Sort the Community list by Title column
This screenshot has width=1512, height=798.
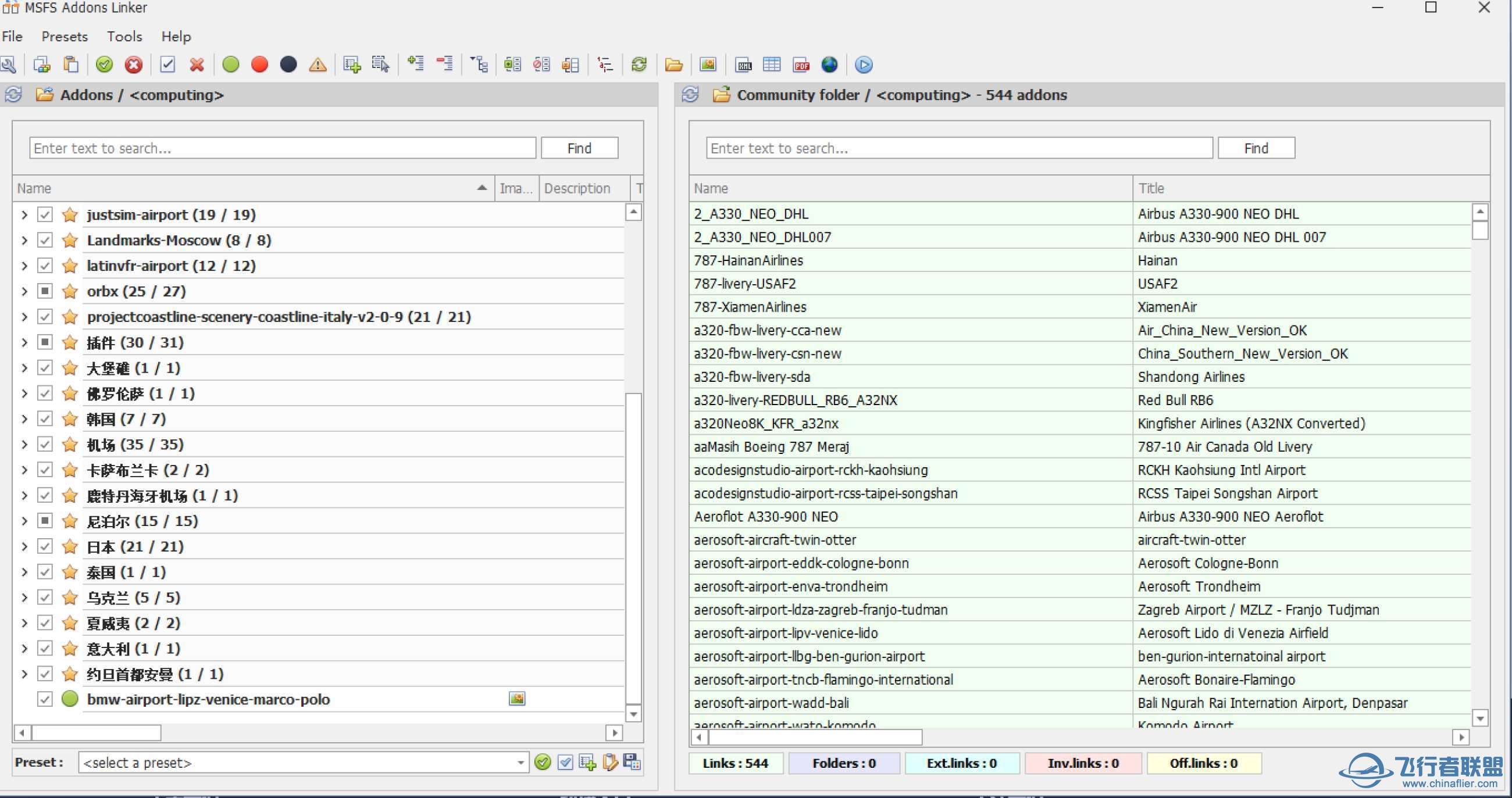[x=1311, y=188]
